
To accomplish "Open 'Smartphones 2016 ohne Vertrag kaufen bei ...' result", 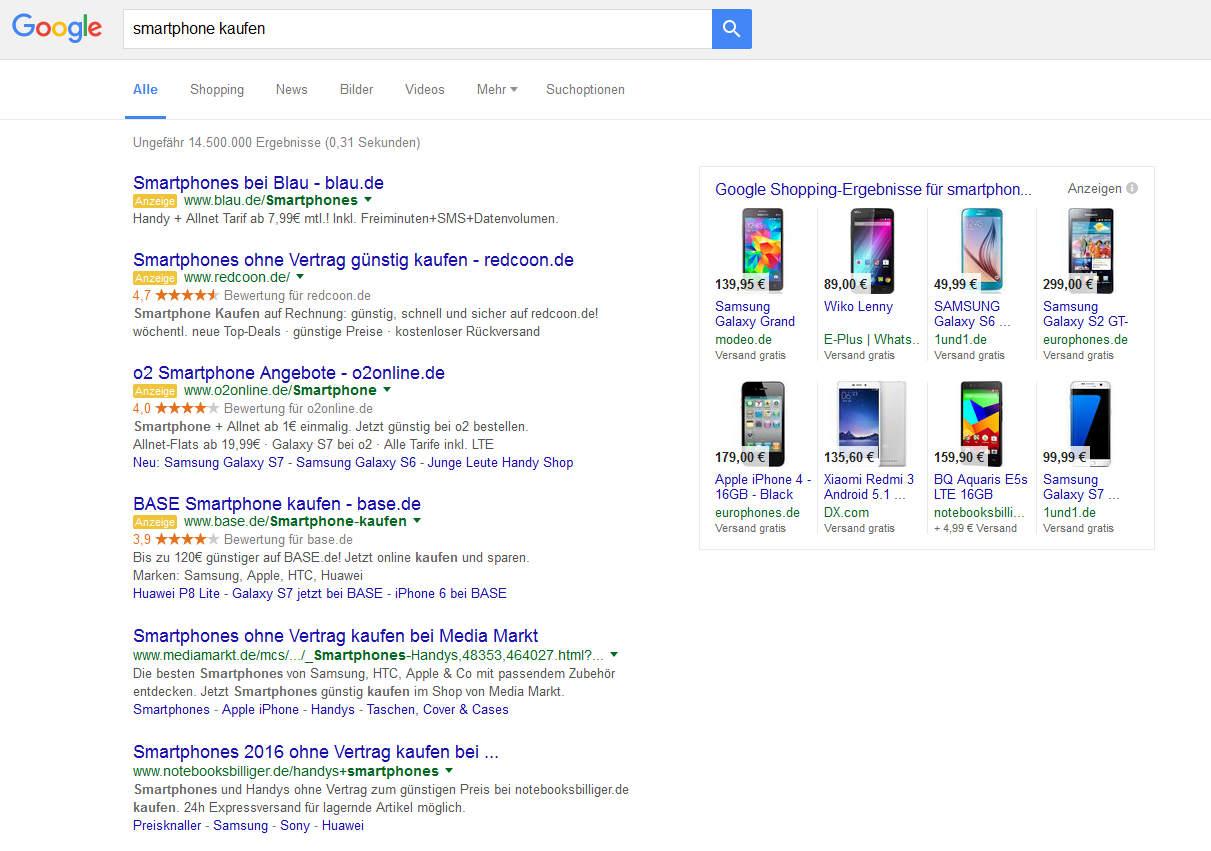I will [316, 752].
